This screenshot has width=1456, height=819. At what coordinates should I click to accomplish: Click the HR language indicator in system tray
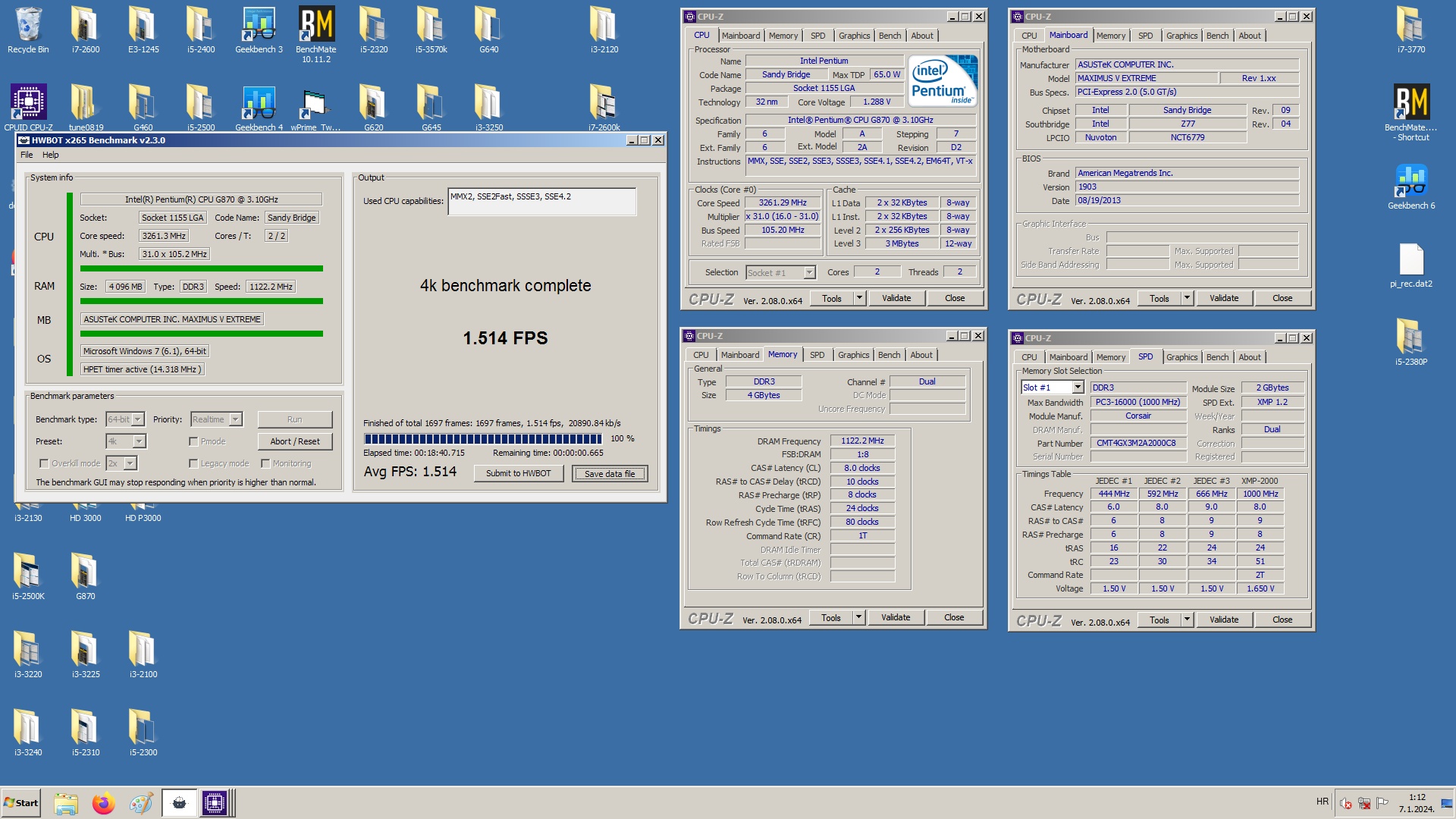(x=1323, y=802)
